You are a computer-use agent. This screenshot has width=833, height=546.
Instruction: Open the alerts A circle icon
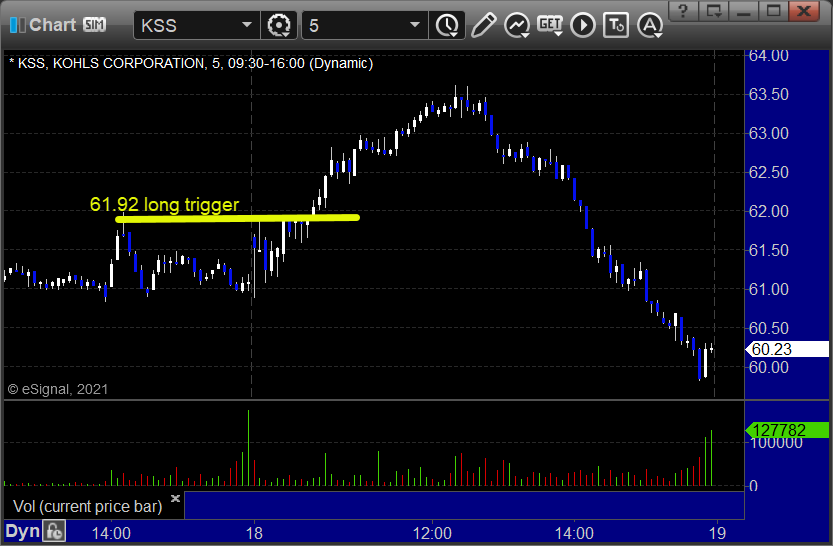650,25
